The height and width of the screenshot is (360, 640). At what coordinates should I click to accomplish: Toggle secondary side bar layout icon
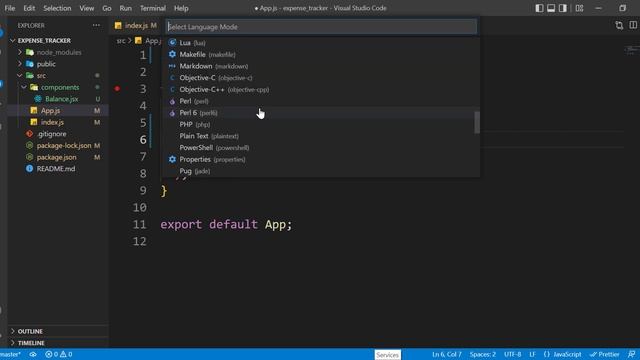point(563,8)
